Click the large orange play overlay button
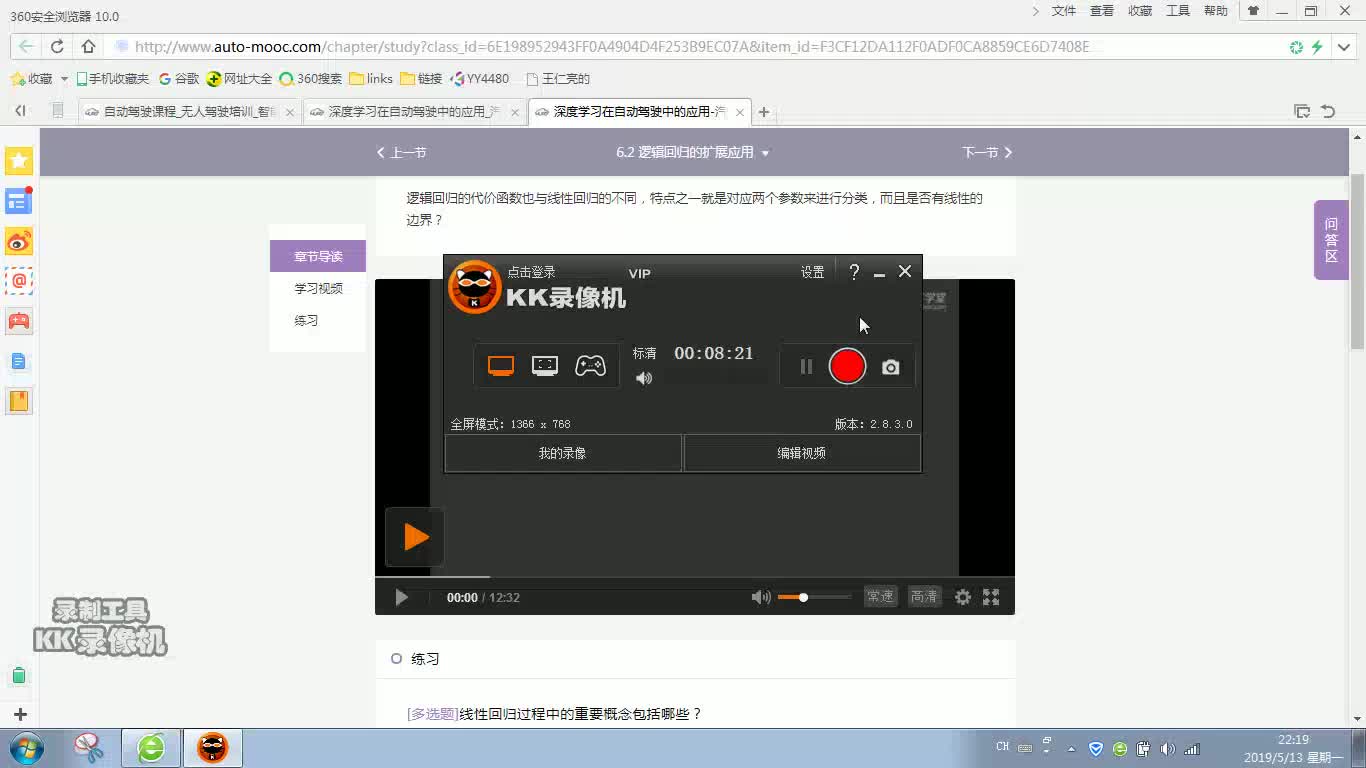 [x=415, y=537]
